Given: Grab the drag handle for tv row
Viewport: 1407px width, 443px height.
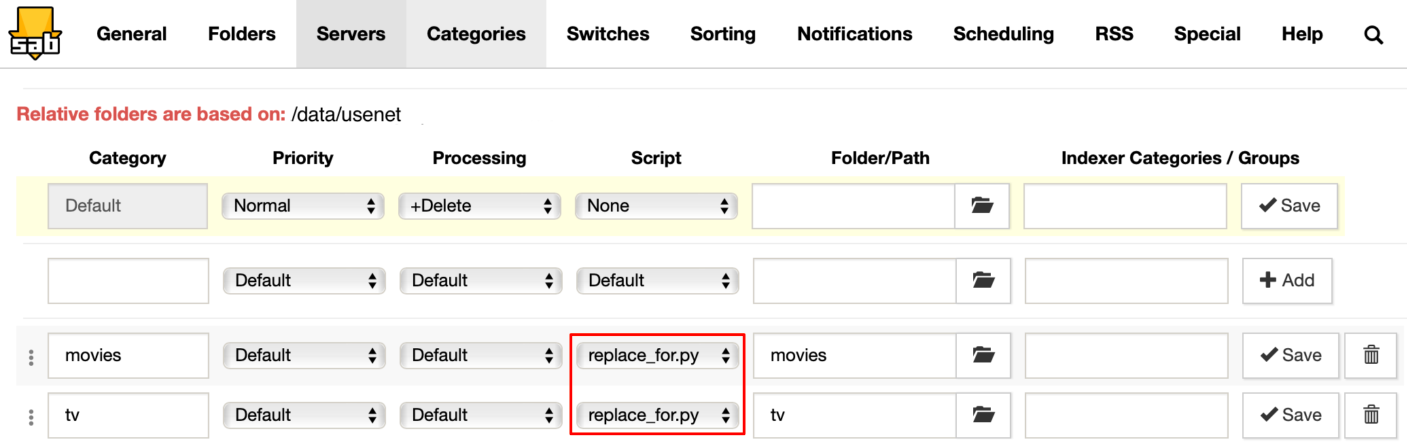Looking at the screenshot, I should pos(31,416).
